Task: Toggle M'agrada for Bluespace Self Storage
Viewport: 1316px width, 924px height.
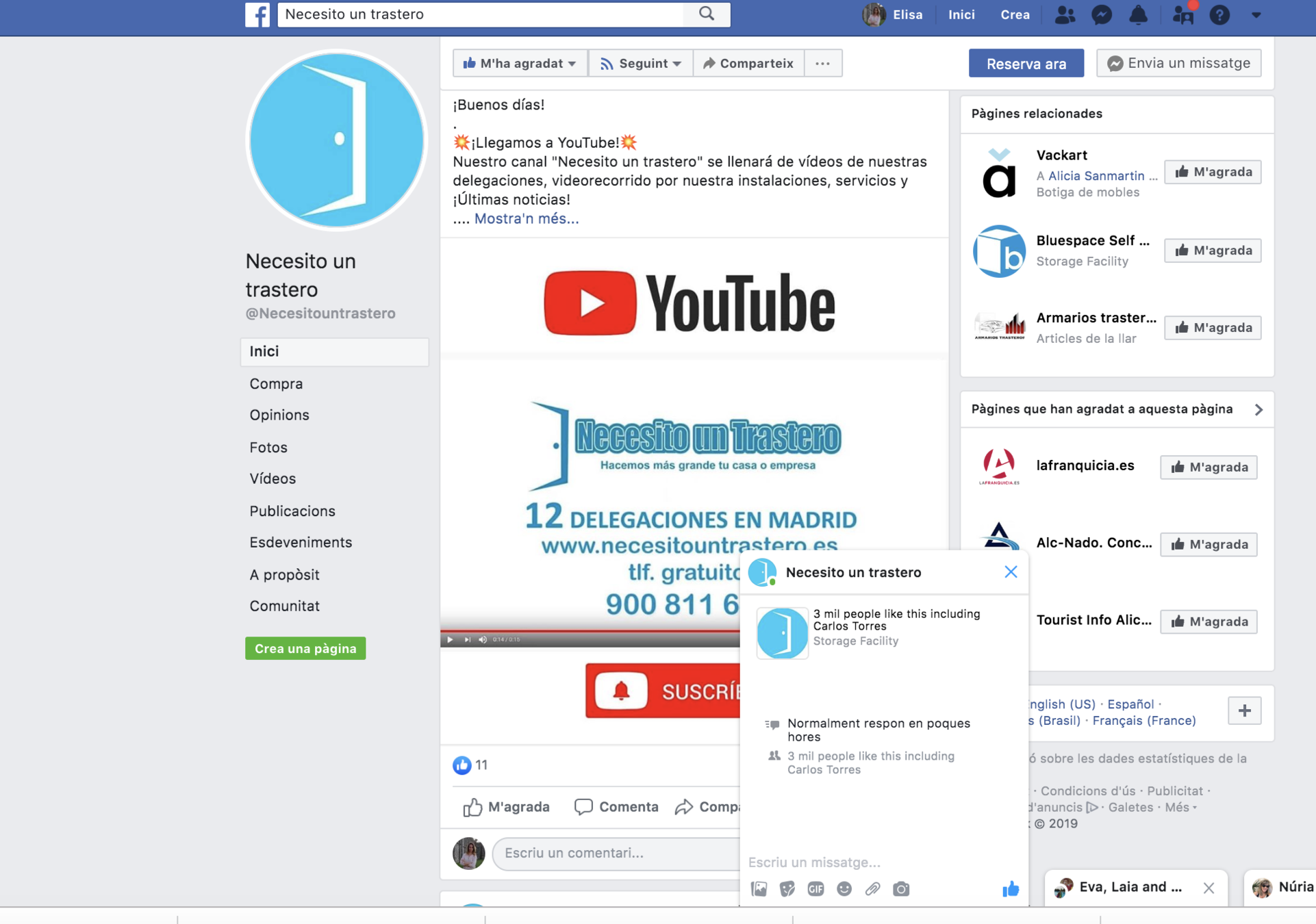Action: (x=1213, y=251)
